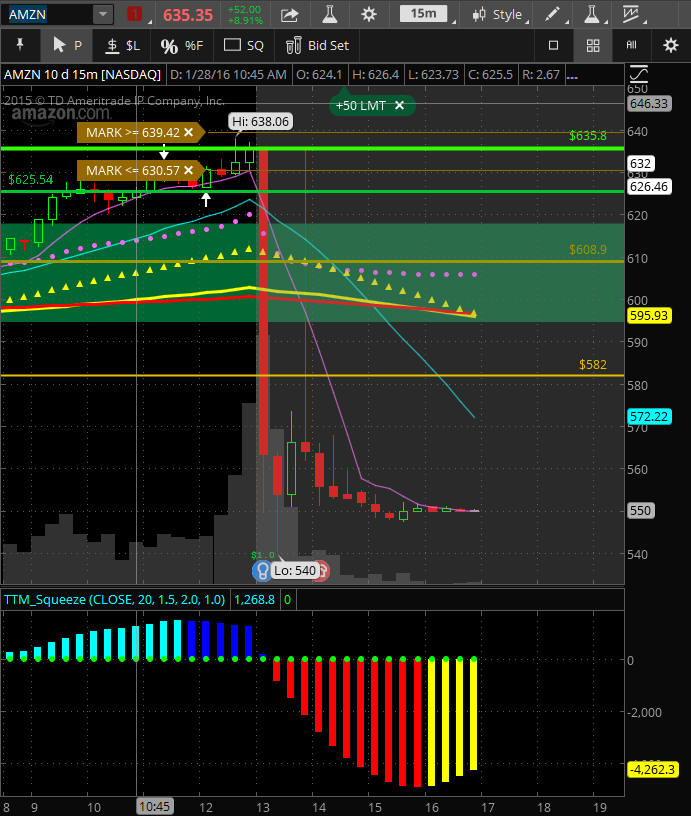Open studies via the first flask icon
The width and height of the screenshot is (691, 816).
(x=329, y=14)
